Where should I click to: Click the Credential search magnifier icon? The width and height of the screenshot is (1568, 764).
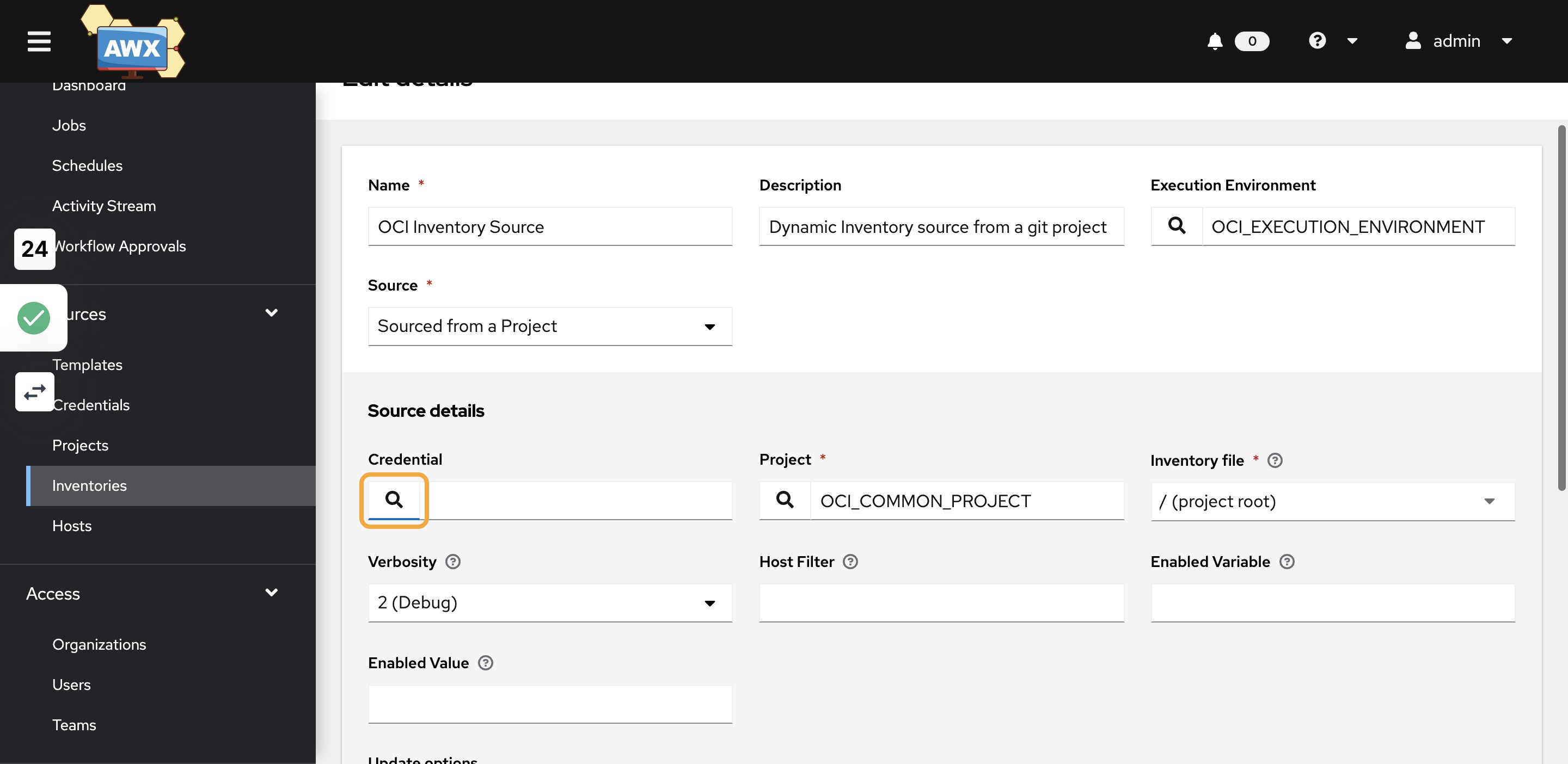(393, 500)
